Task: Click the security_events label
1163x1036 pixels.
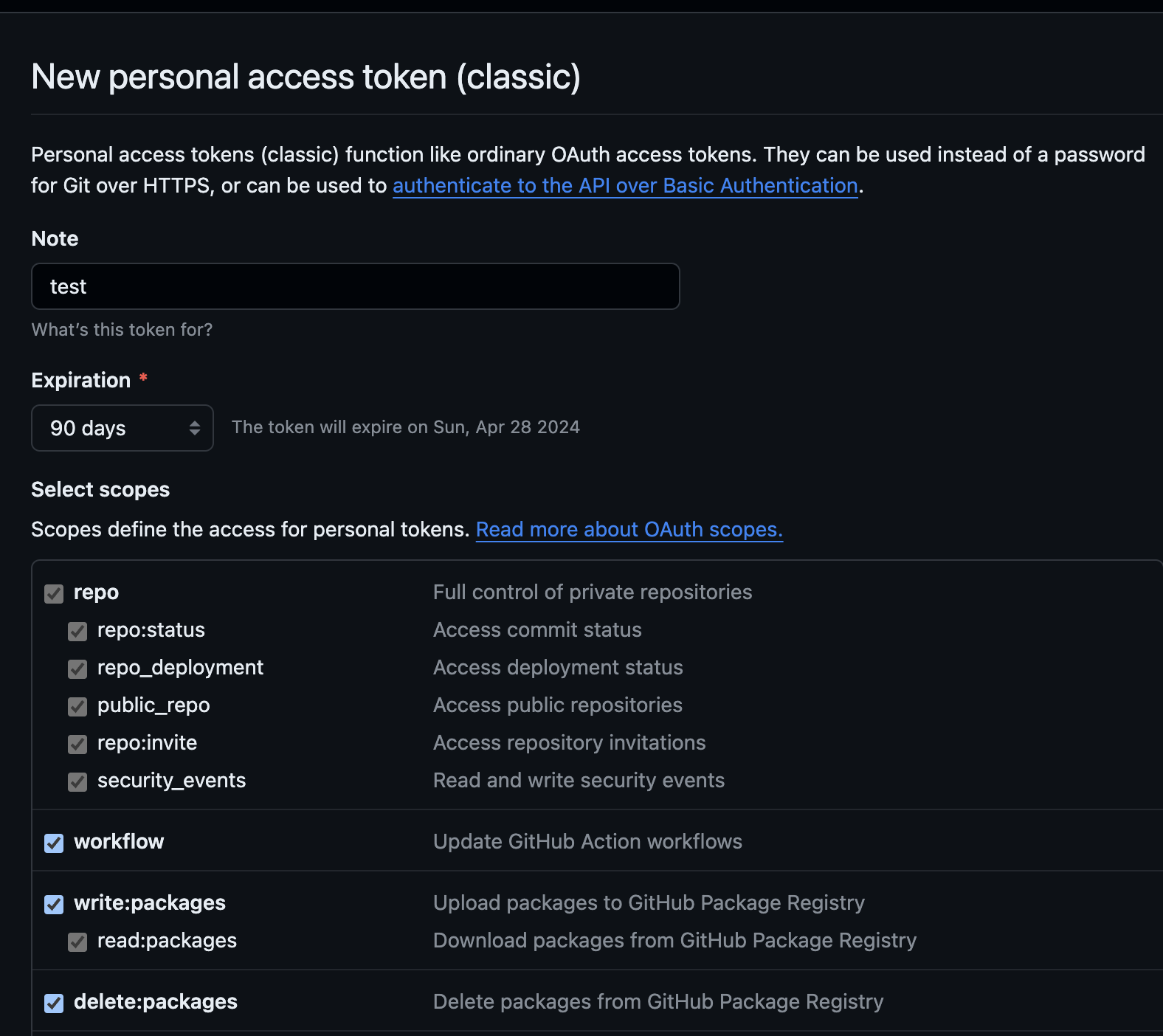Action: [x=171, y=780]
